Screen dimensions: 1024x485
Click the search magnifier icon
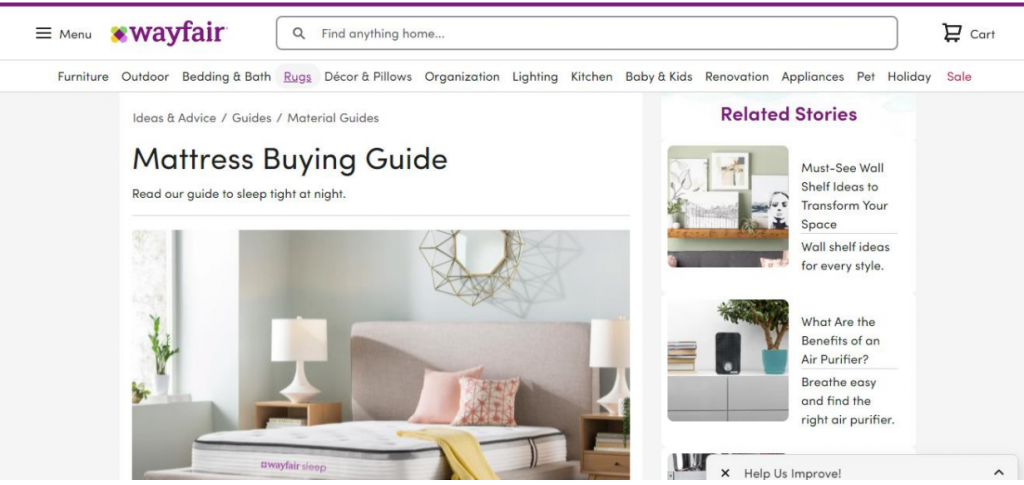click(x=298, y=33)
